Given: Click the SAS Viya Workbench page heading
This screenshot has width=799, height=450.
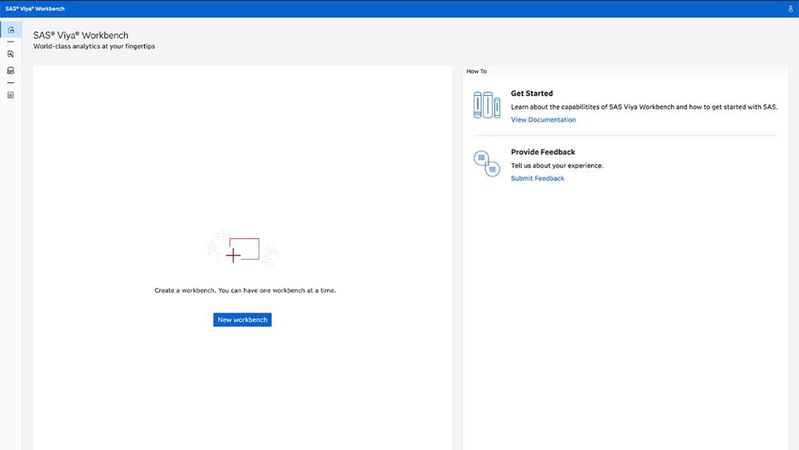Looking at the screenshot, I should (x=81, y=35).
